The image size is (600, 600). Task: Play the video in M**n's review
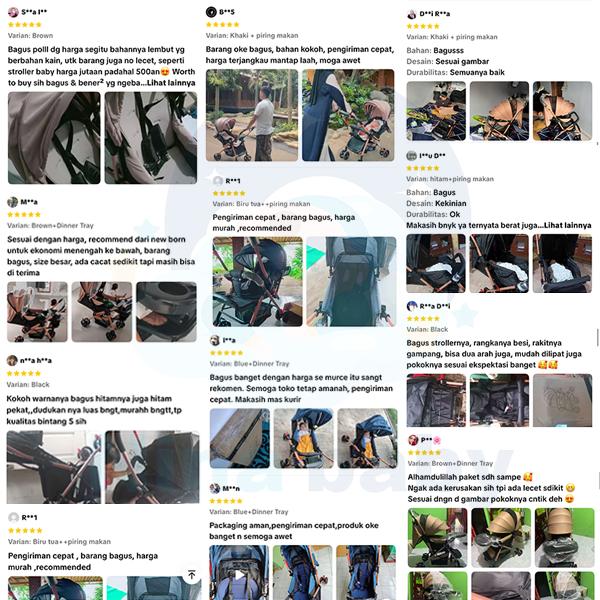click(239, 573)
